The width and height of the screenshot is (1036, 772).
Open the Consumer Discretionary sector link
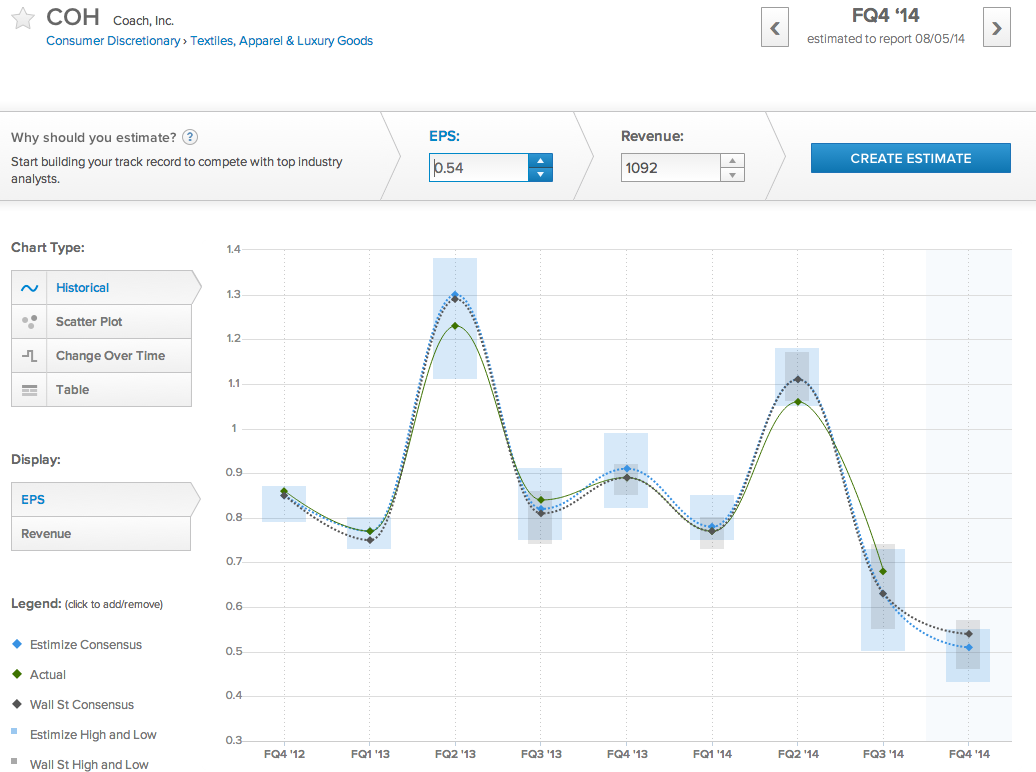click(x=113, y=41)
